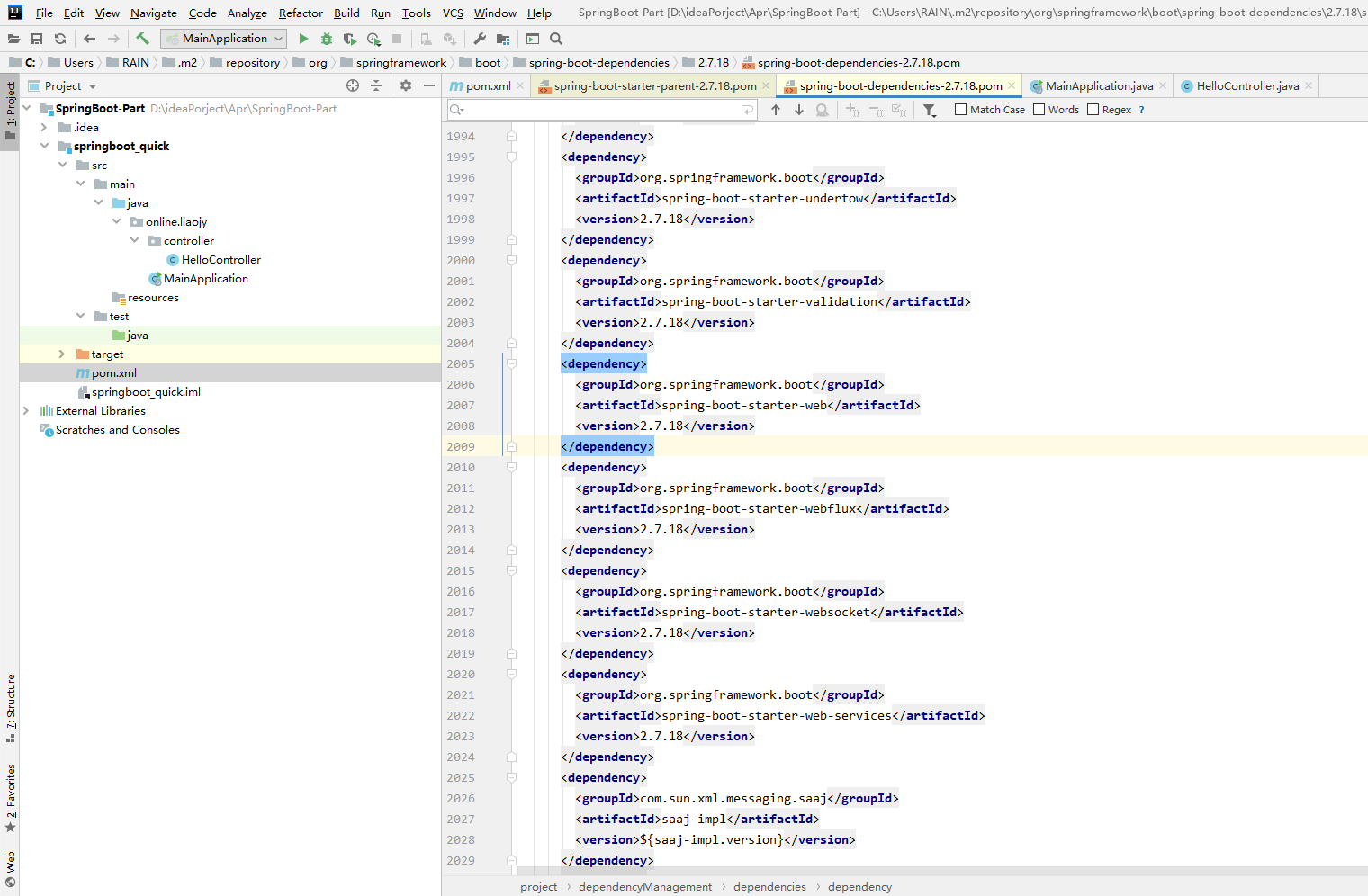1368x896 pixels.
Task: Switch to the HelloController.java tab
Action: [x=1247, y=85]
